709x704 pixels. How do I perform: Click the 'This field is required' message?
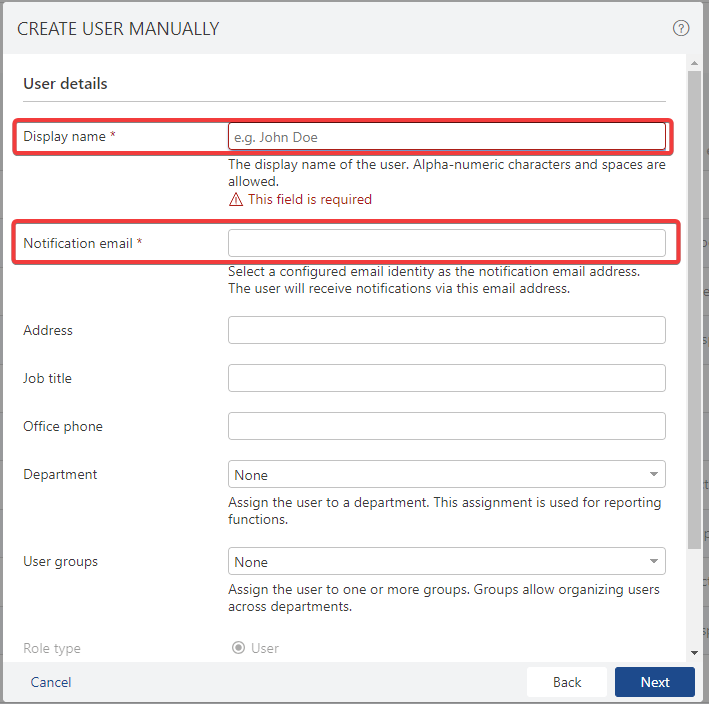click(310, 199)
